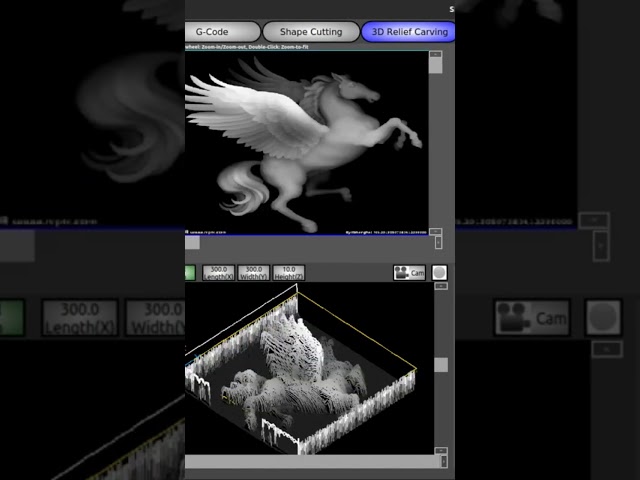Click the 'Double-Click: Zoom-to-fit' hint text
640x480 pixels.
(278, 47)
